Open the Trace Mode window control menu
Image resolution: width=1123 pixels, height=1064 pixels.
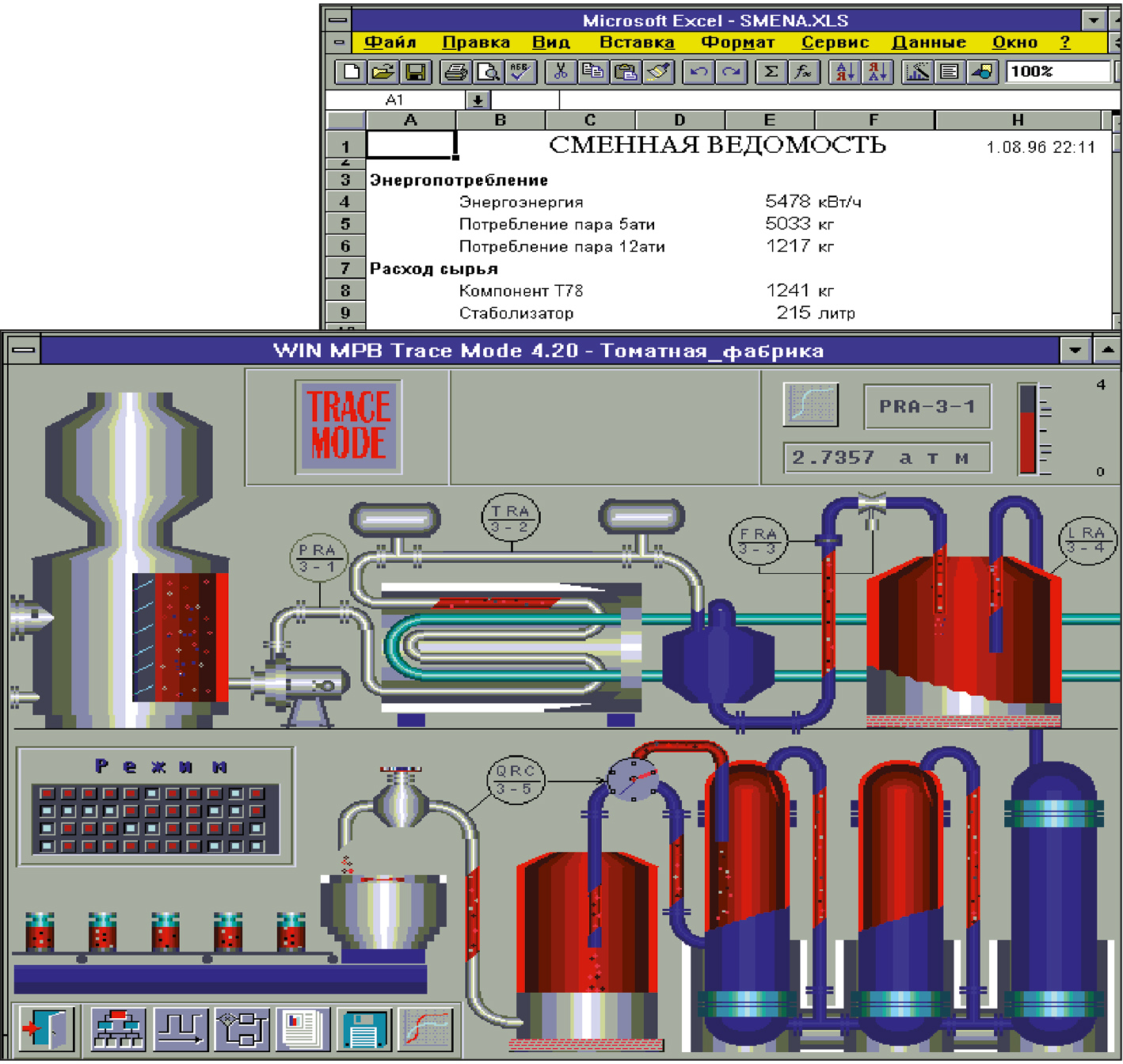[23, 350]
